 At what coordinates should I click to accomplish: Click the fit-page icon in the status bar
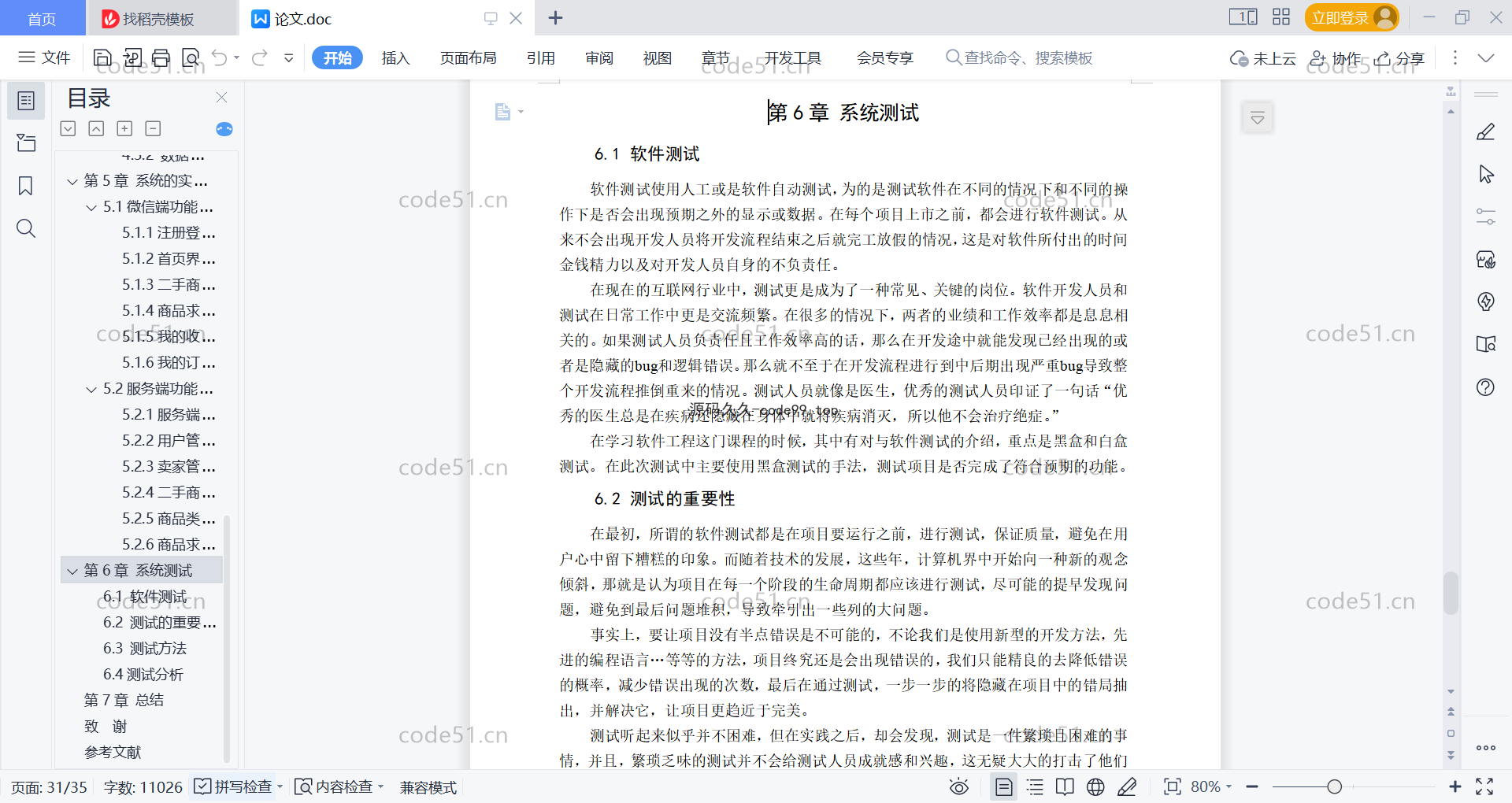tap(1172, 786)
